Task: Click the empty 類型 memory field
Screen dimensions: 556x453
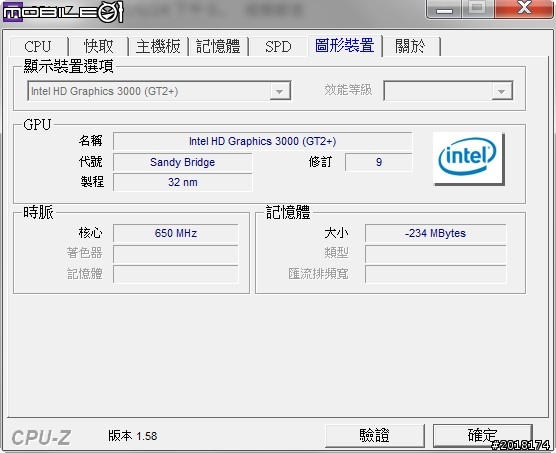Action: [435, 254]
